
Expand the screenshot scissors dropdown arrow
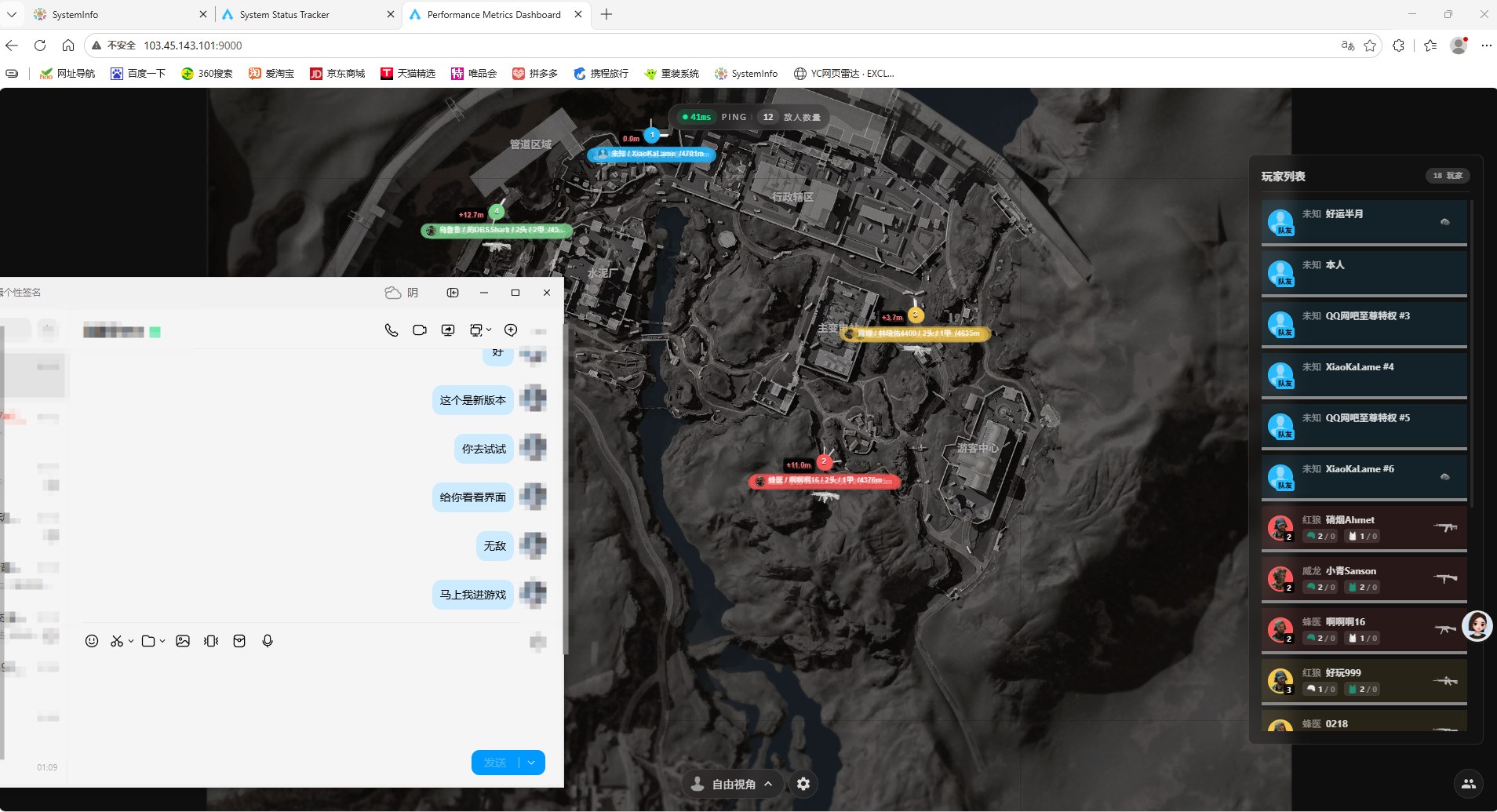pyautogui.click(x=131, y=641)
